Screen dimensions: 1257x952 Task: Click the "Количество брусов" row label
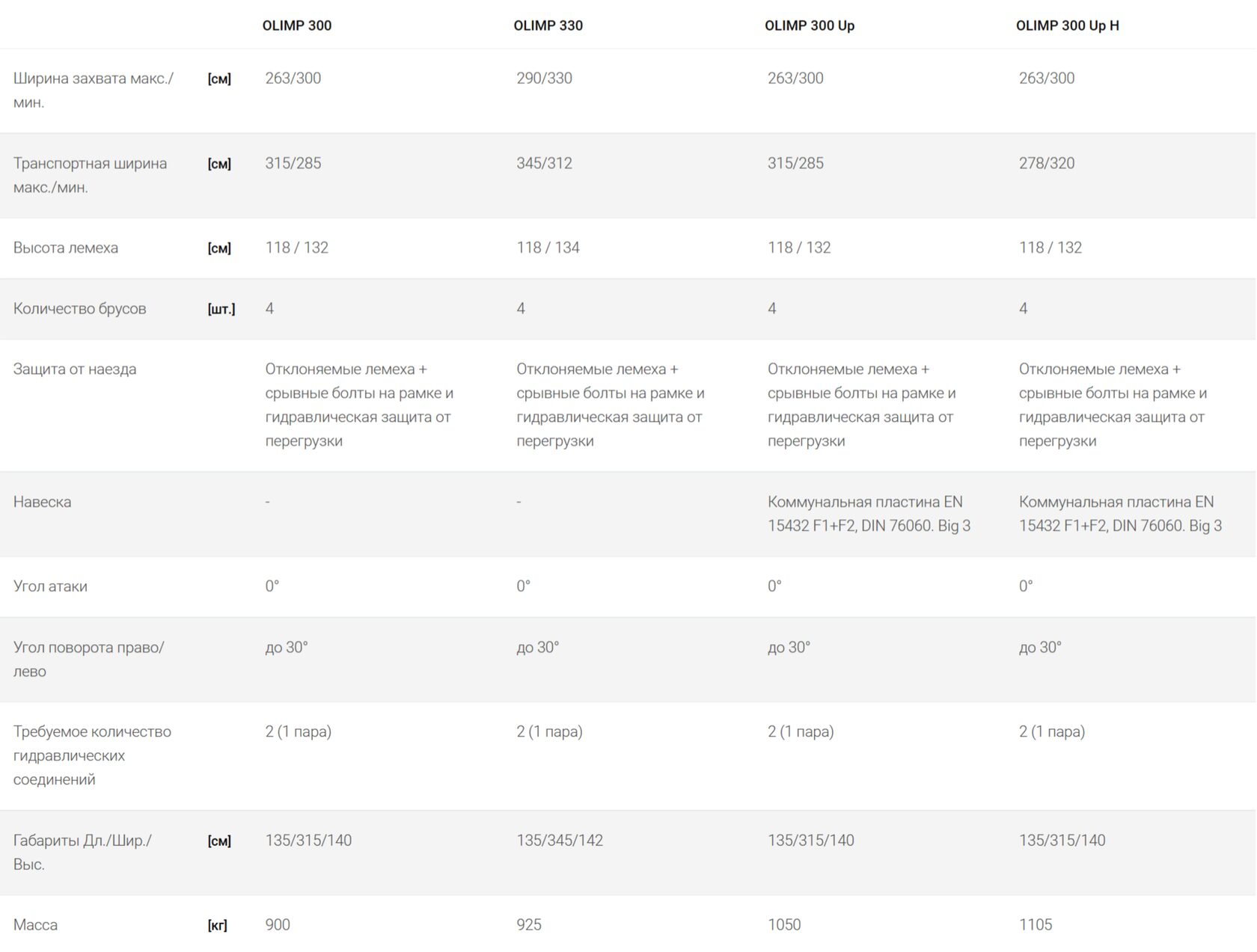point(79,309)
